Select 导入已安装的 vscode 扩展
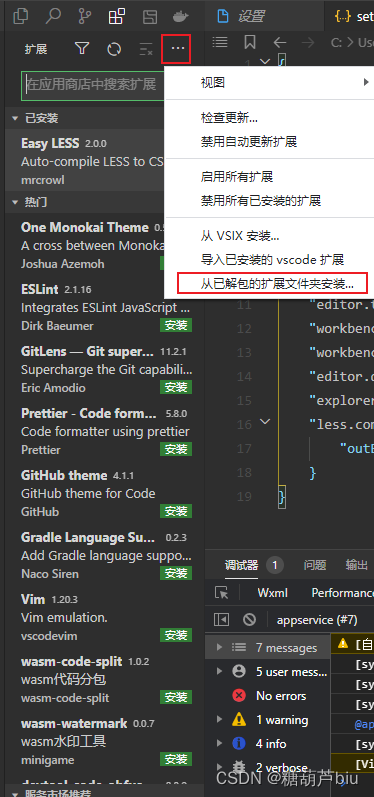This screenshot has height=797, width=374. coord(269,260)
